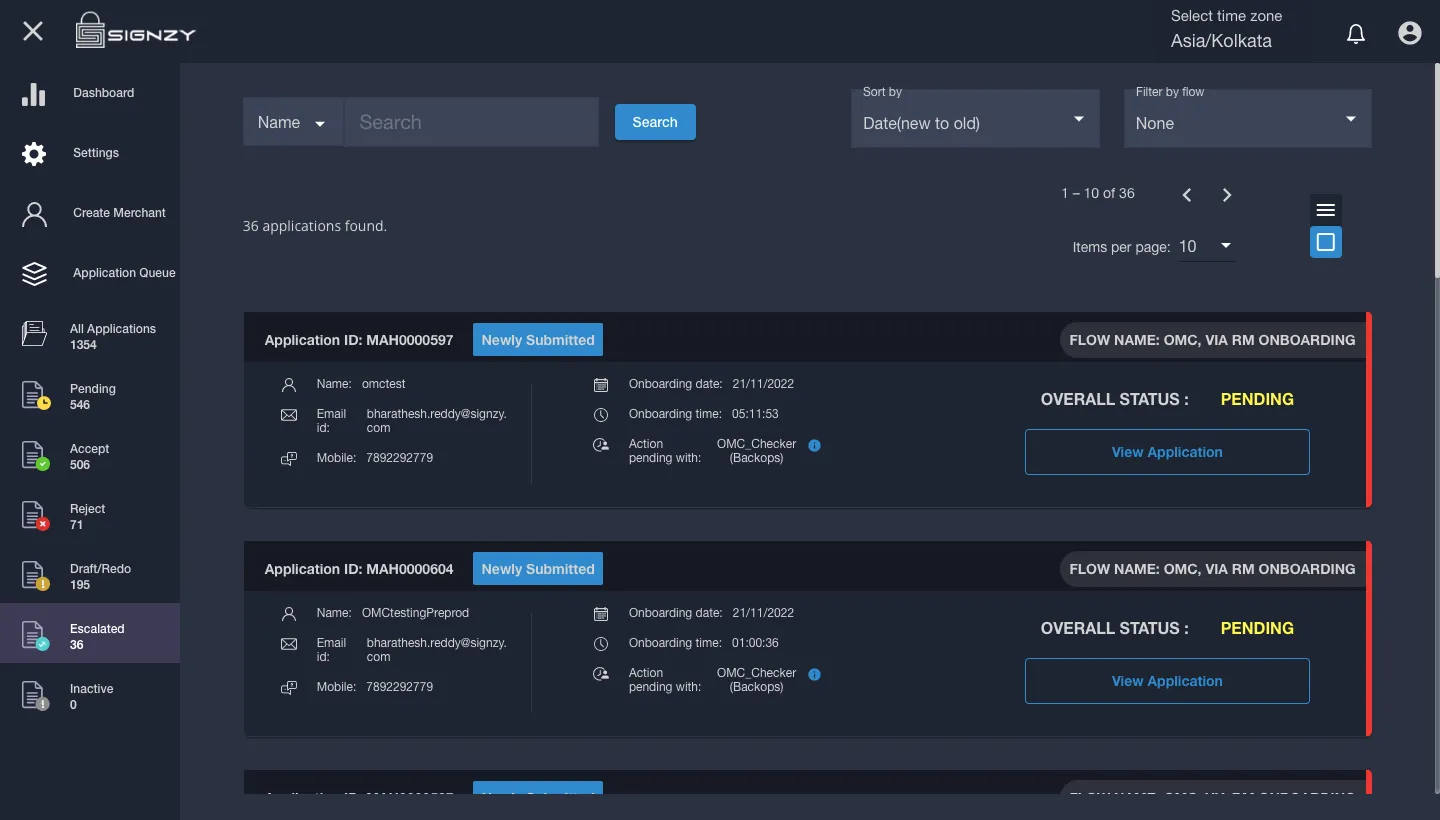Show info for MAH0000597 action pending with
The image size is (1440, 820).
click(814, 445)
